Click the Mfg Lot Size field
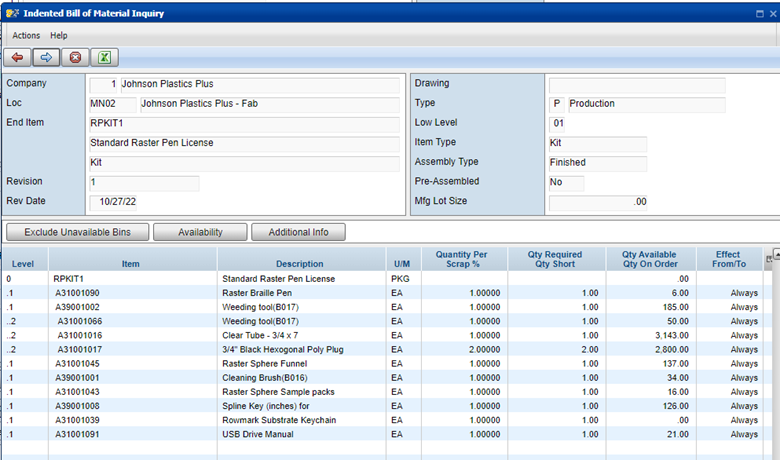The image size is (780, 460). coord(597,202)
